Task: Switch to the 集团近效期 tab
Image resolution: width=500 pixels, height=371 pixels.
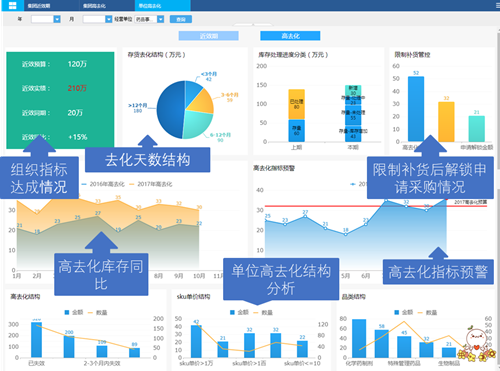Action: click(x=39, y=6)
